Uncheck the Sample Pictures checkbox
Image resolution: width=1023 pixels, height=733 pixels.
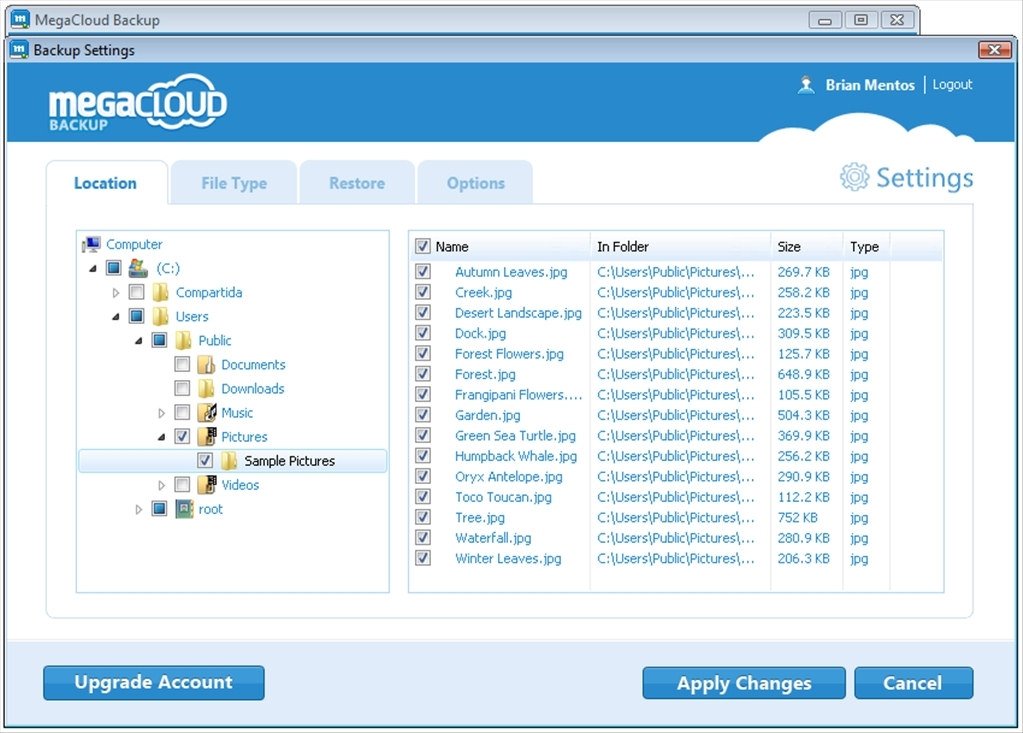205,460
